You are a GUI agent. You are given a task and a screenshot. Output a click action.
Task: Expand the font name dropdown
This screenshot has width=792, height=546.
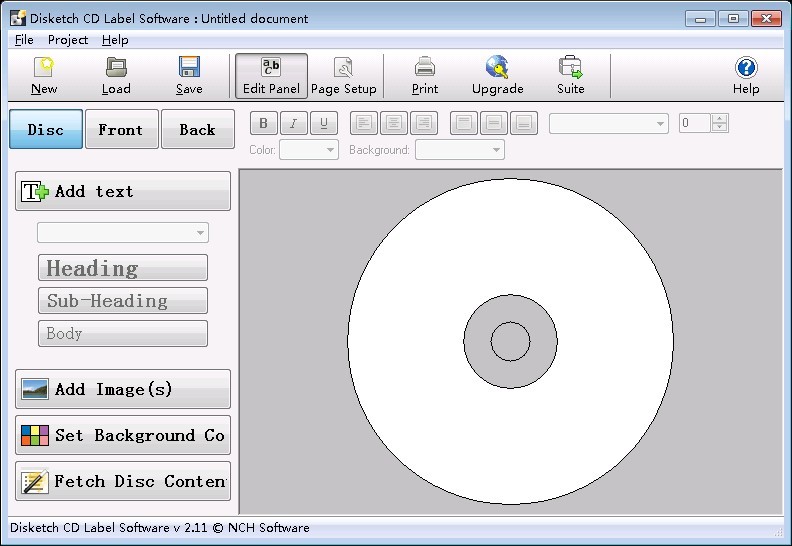point(608,124)
